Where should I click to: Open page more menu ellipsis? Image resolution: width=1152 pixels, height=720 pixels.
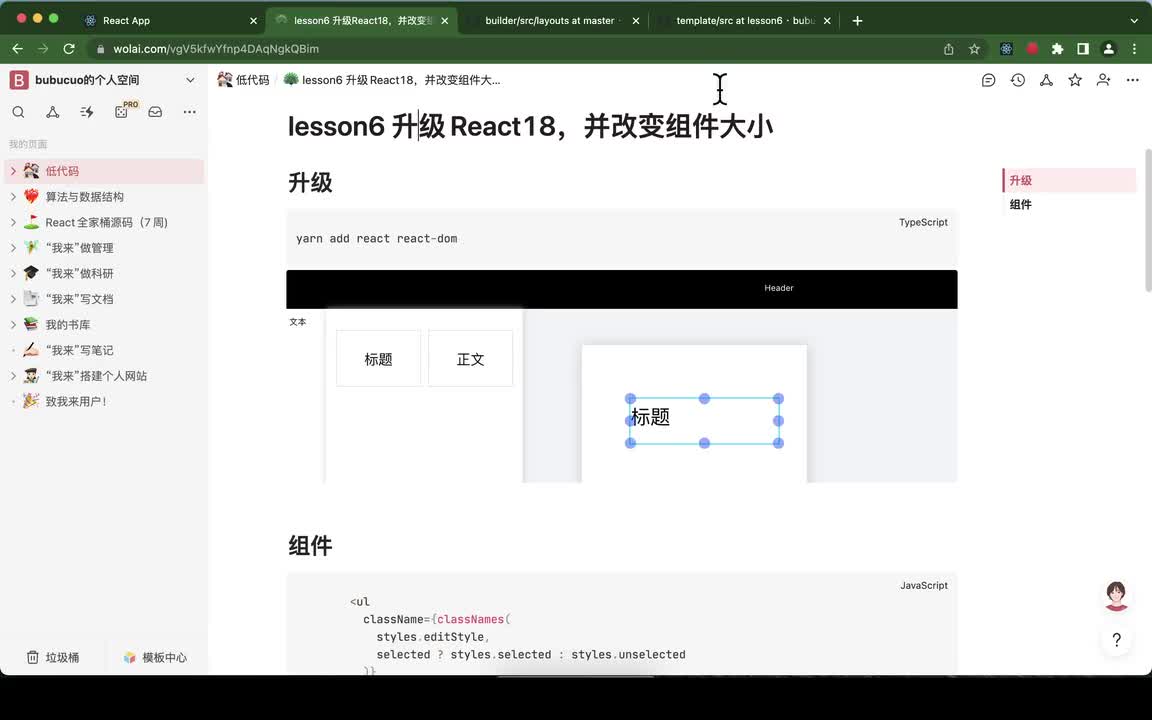point(1132,80)
